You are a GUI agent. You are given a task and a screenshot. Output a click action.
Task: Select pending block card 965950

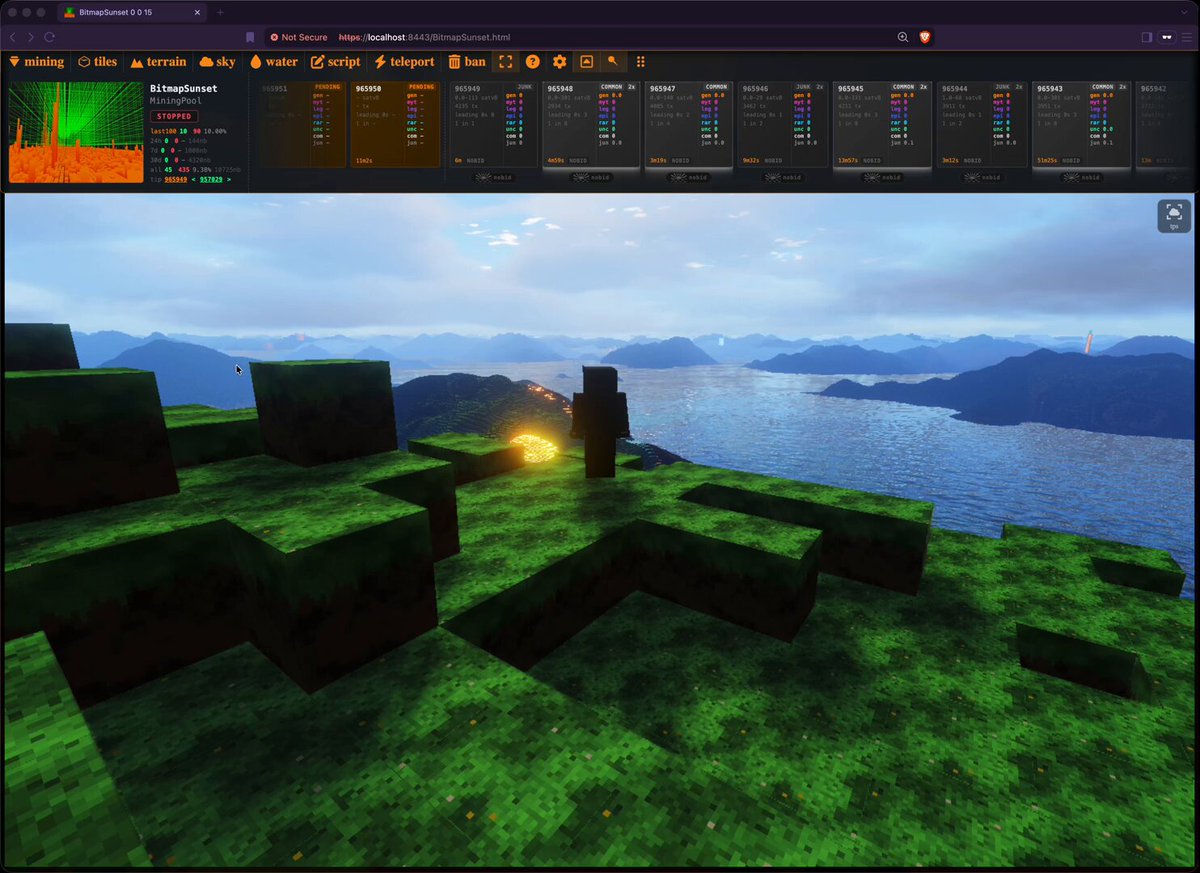395,125
